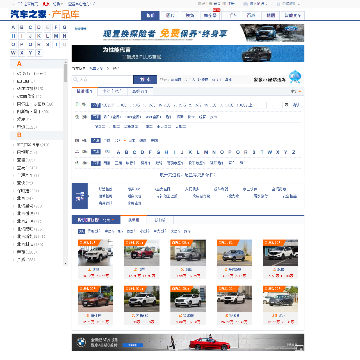The width and height of the screenshot is (360, 360).
Task: Filter brands by letter R in the filter row
Action: pos(246,152)
